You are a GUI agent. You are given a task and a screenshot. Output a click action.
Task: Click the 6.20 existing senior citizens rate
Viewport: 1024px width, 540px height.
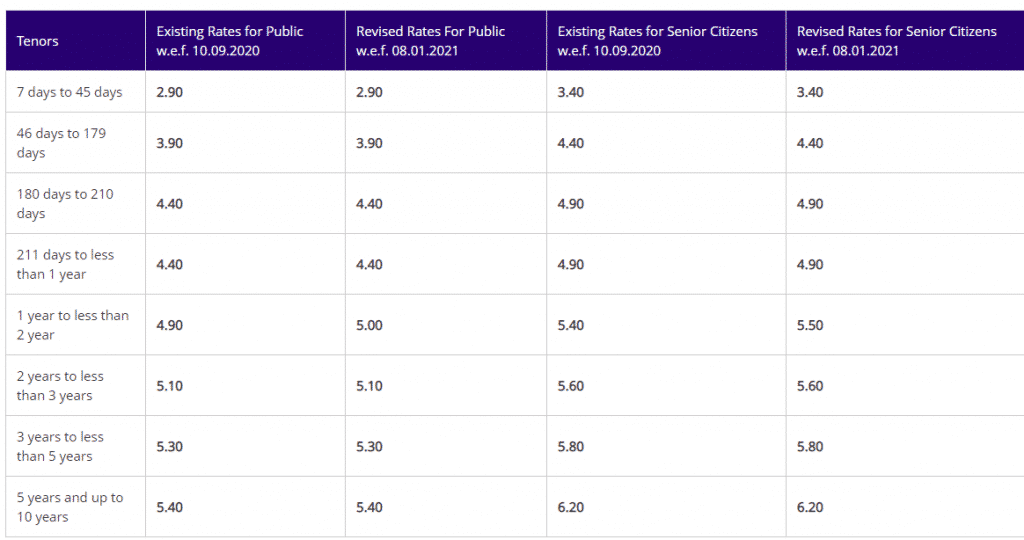pos(571,507)
